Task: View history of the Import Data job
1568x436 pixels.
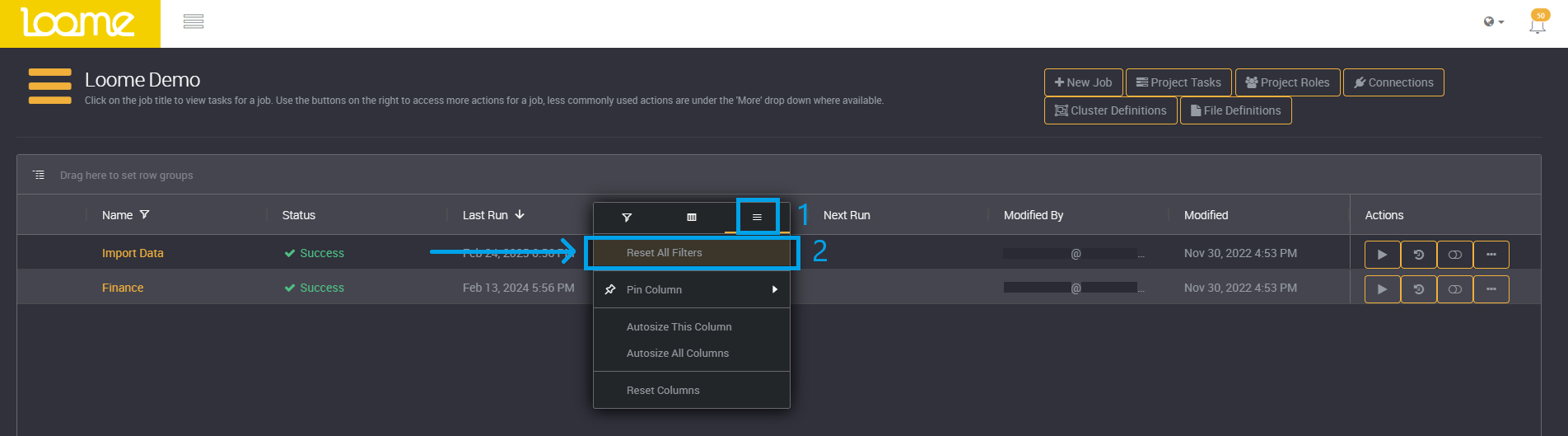Action: 1418,255
